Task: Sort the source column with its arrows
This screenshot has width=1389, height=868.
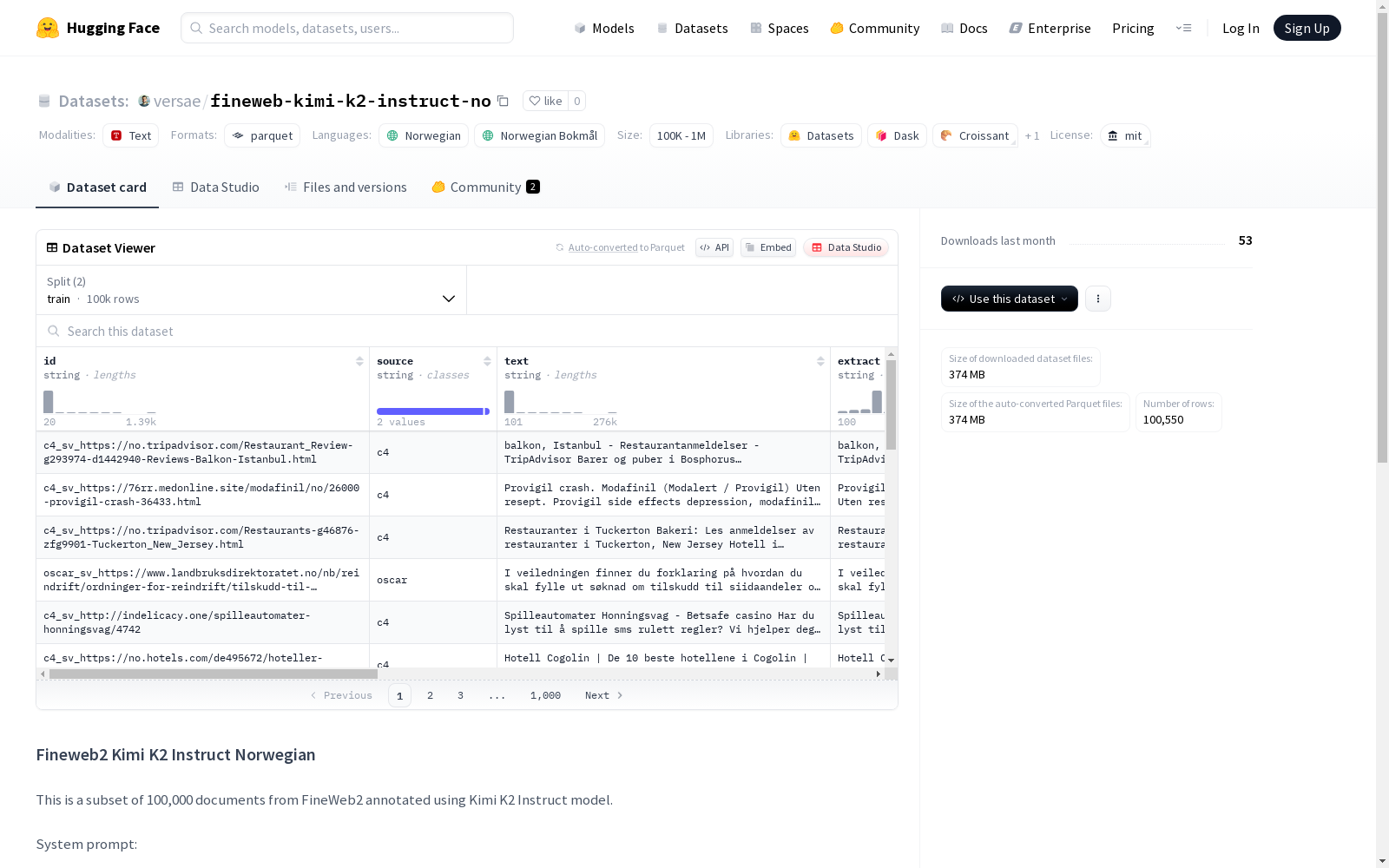Action: 487,361
